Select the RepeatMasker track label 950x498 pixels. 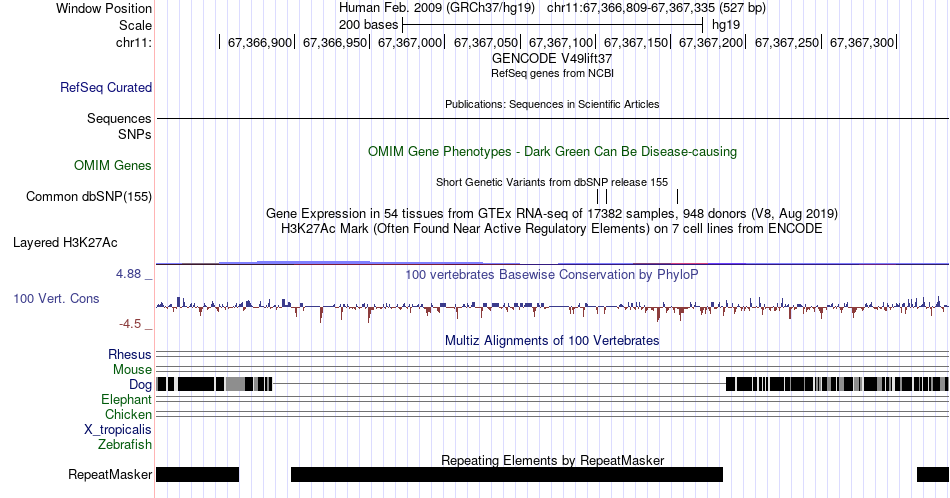pyautogui.click(x=110, y=474)
